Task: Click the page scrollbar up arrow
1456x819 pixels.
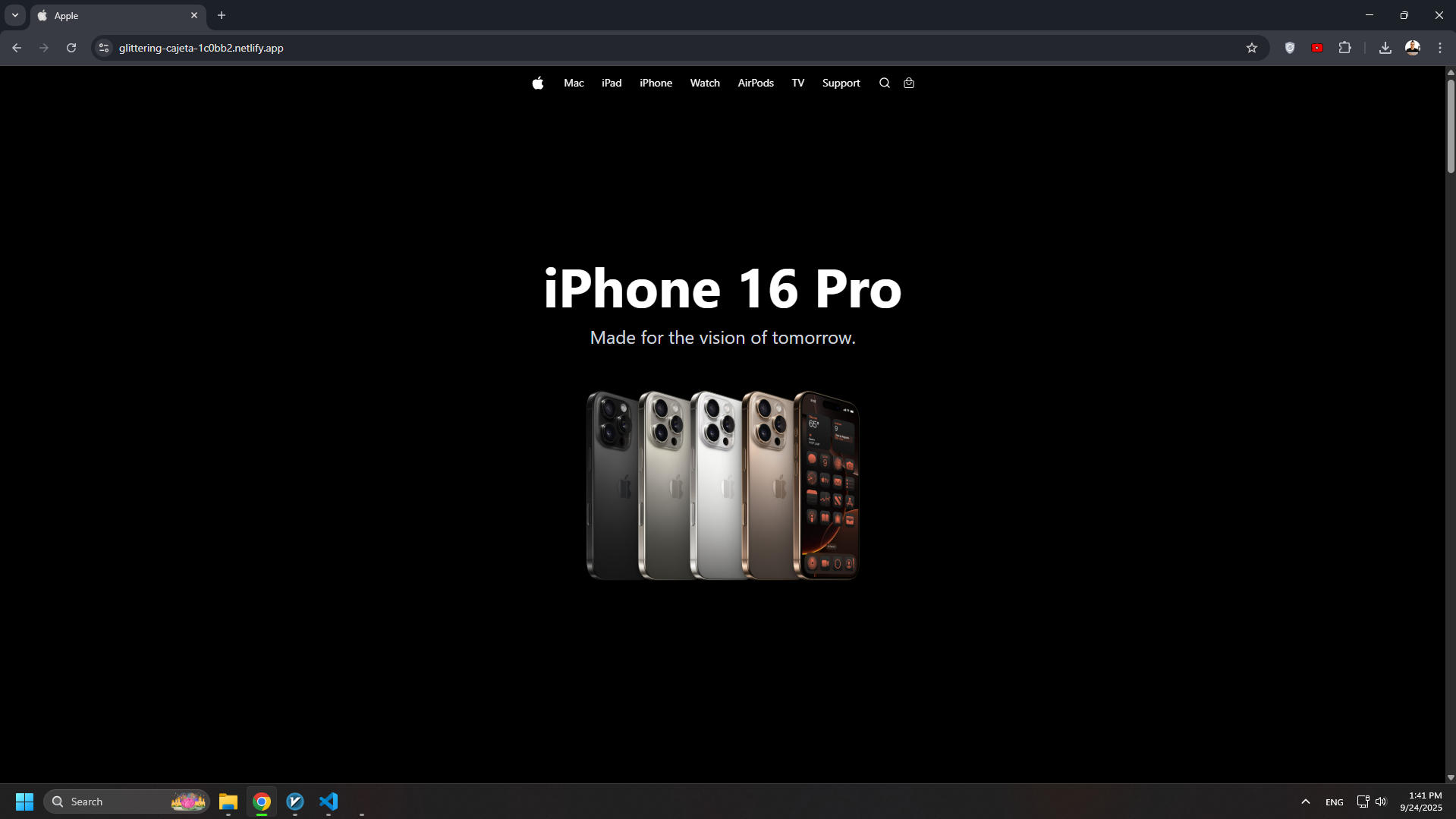Action: pos(1451,72)
